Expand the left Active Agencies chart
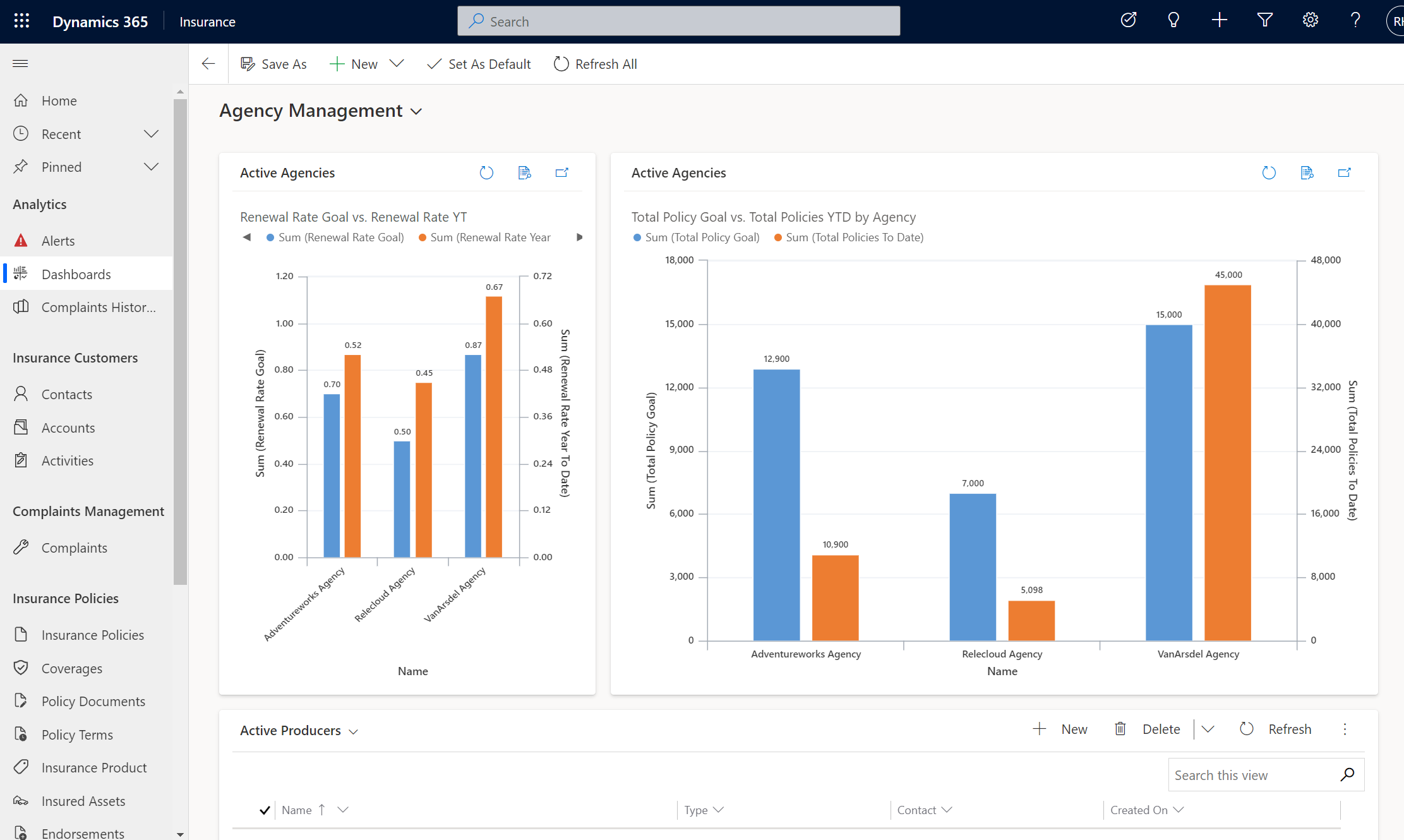This screenshot has height=840, width=1404. (562, 173)
